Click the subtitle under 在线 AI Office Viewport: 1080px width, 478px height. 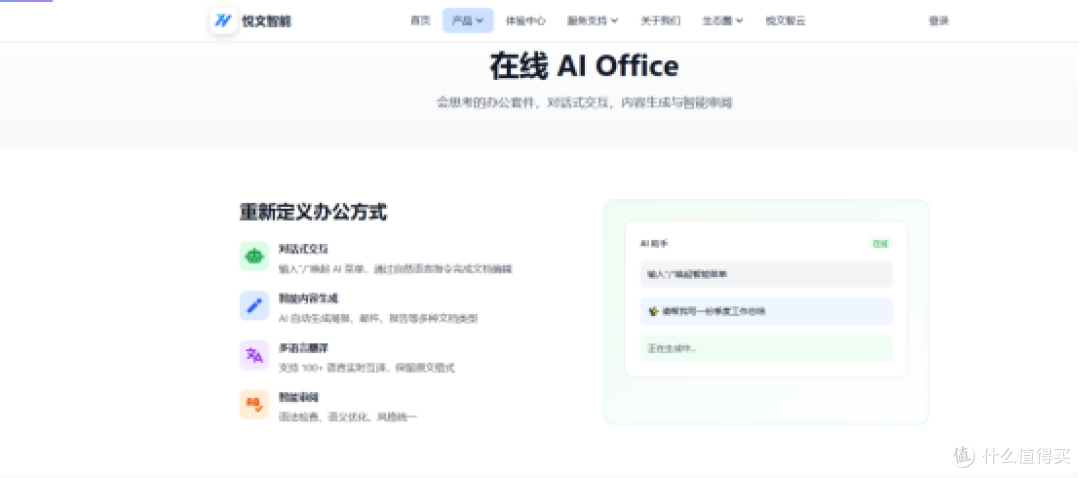[584, 103]
